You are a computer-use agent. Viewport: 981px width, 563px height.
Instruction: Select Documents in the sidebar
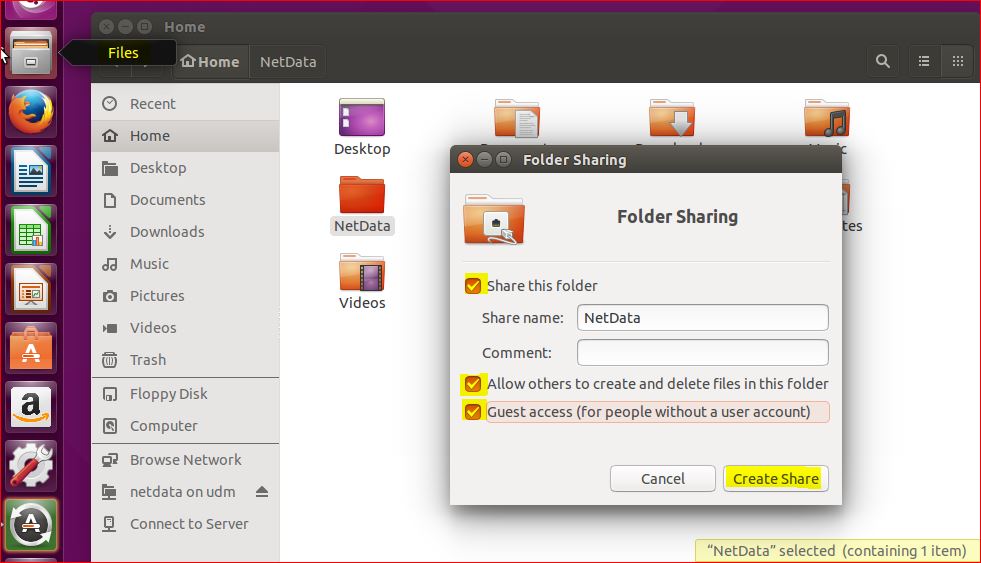tap(167, 200)
